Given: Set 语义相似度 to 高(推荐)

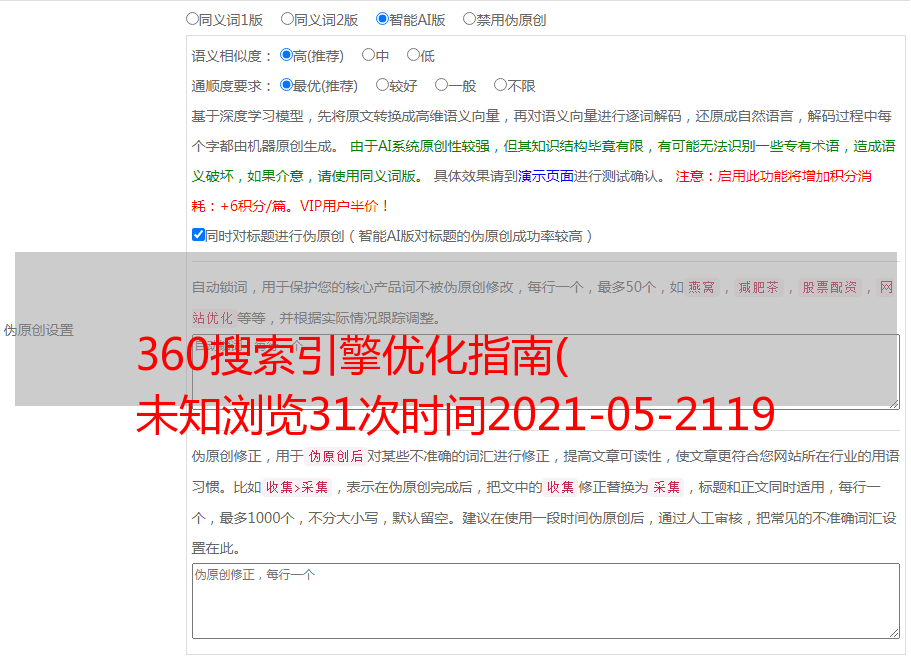Looking at the screenshot, I should click(286, 55).
